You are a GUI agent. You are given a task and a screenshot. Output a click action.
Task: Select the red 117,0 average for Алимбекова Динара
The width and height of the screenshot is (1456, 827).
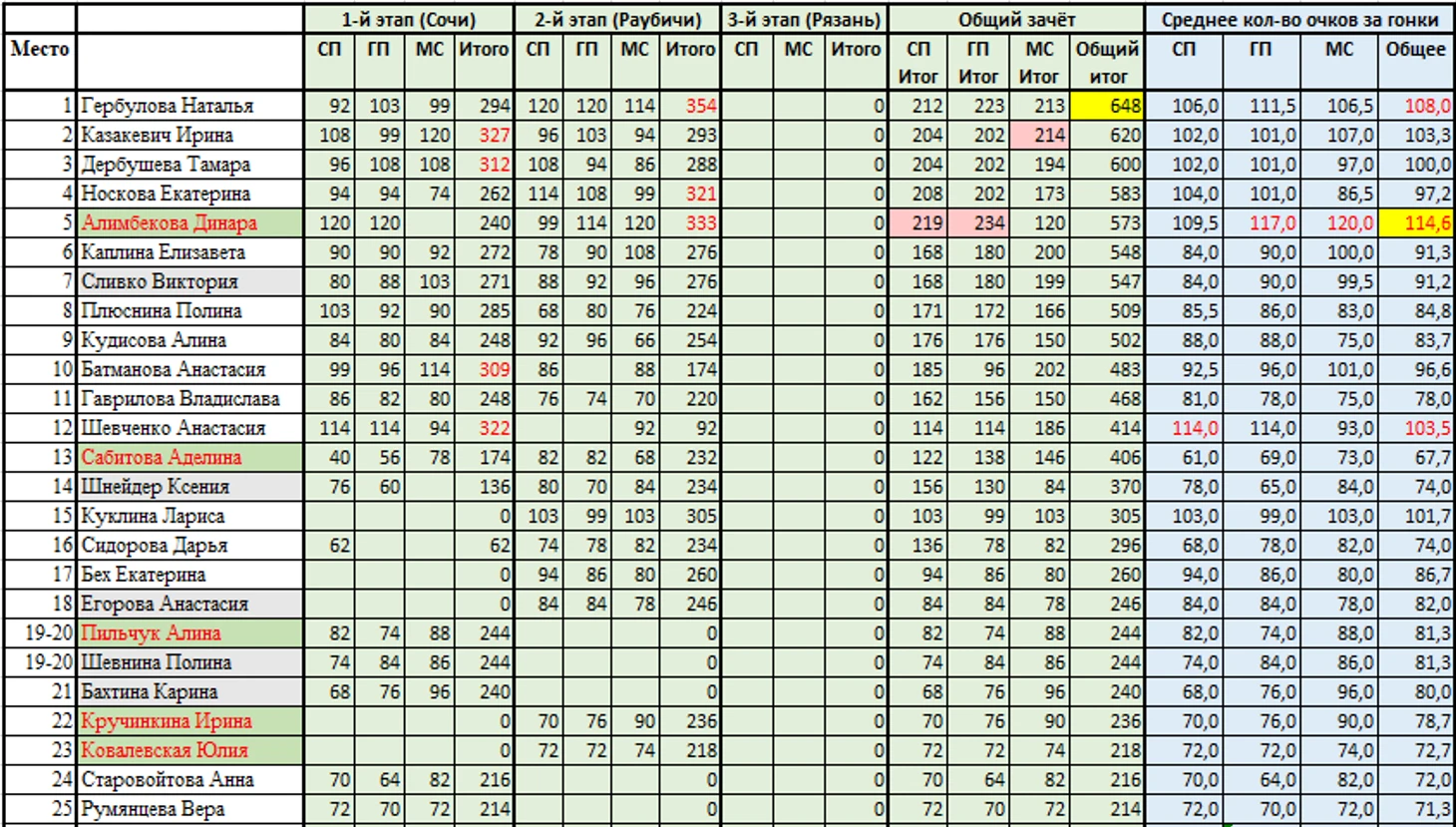1262,222
